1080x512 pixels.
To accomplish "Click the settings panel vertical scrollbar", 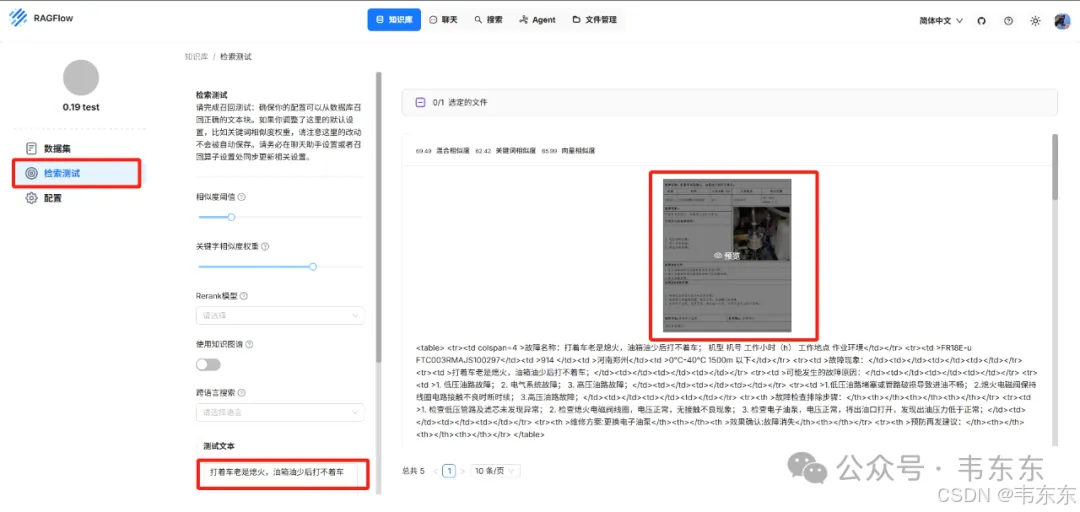I will pos(377,217).
